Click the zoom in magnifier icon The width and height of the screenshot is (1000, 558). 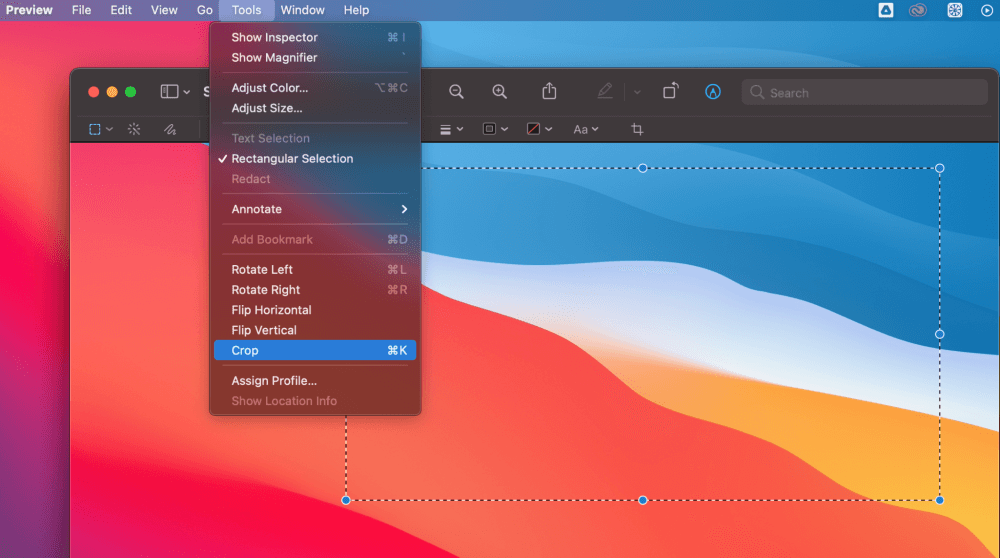(500, 92)
